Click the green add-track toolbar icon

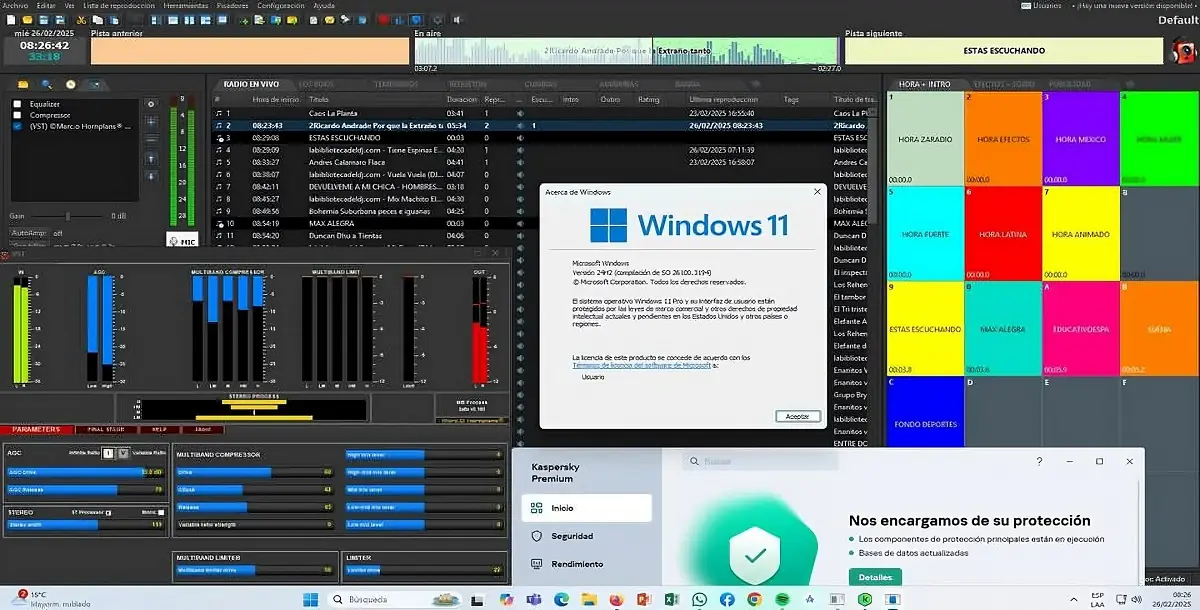244,19
